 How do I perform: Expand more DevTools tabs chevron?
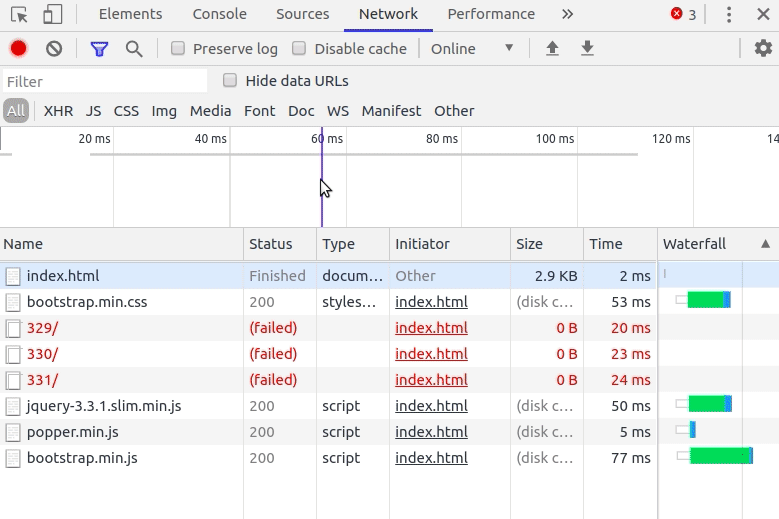click(x=567, y=14)
